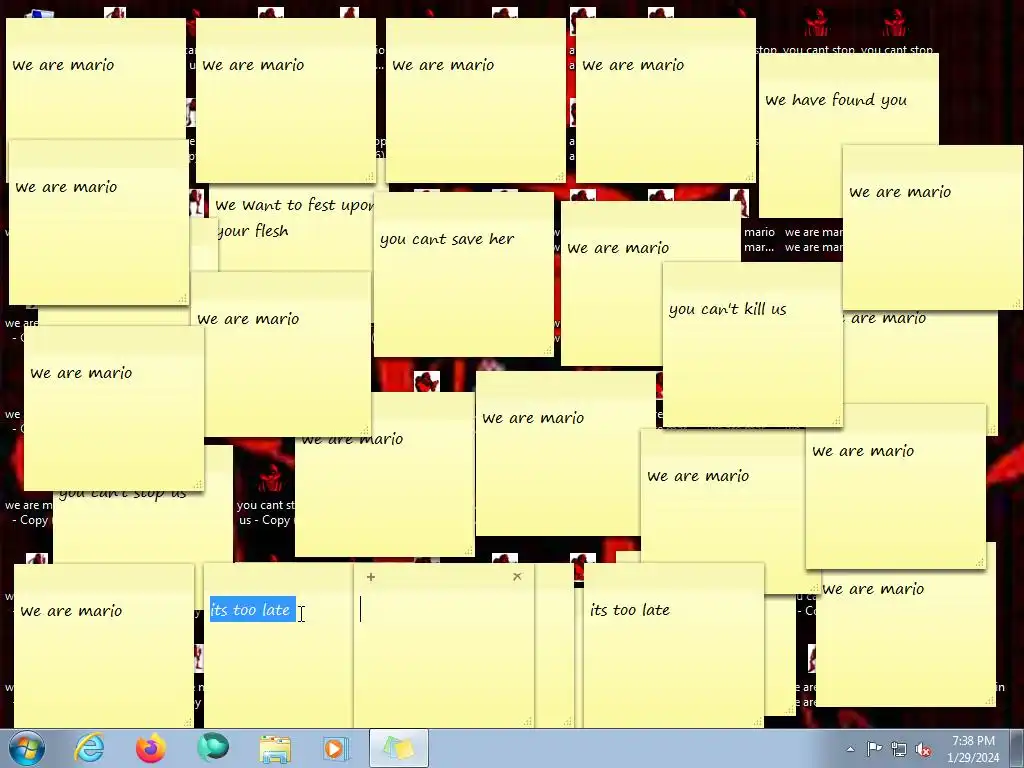Open the network status tray icon
This screenshot has height=768, width=1024.
click(x=899, y=749)
